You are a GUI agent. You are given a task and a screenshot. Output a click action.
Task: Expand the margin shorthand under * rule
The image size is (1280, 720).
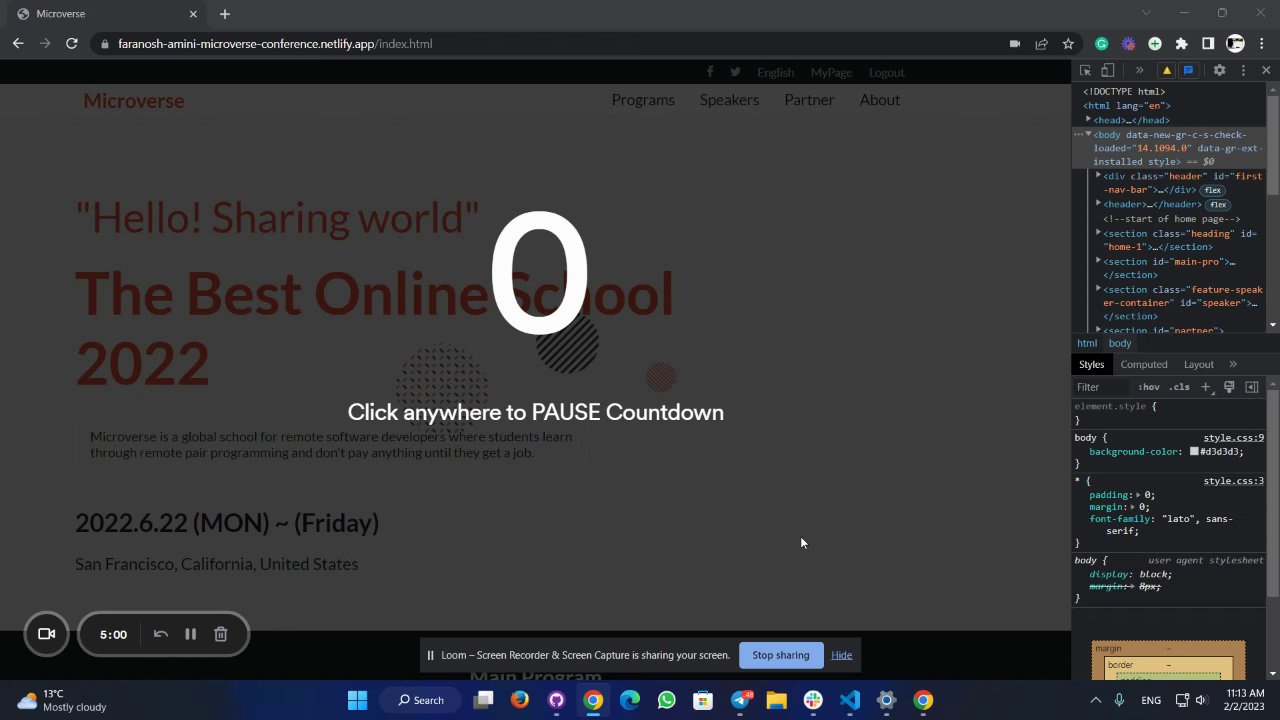[1133, 507]
